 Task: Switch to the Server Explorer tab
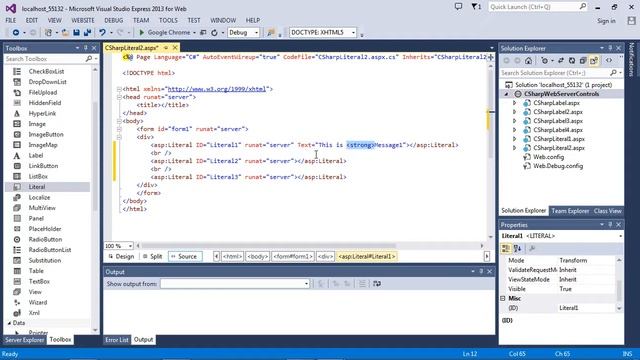(24, 340)
